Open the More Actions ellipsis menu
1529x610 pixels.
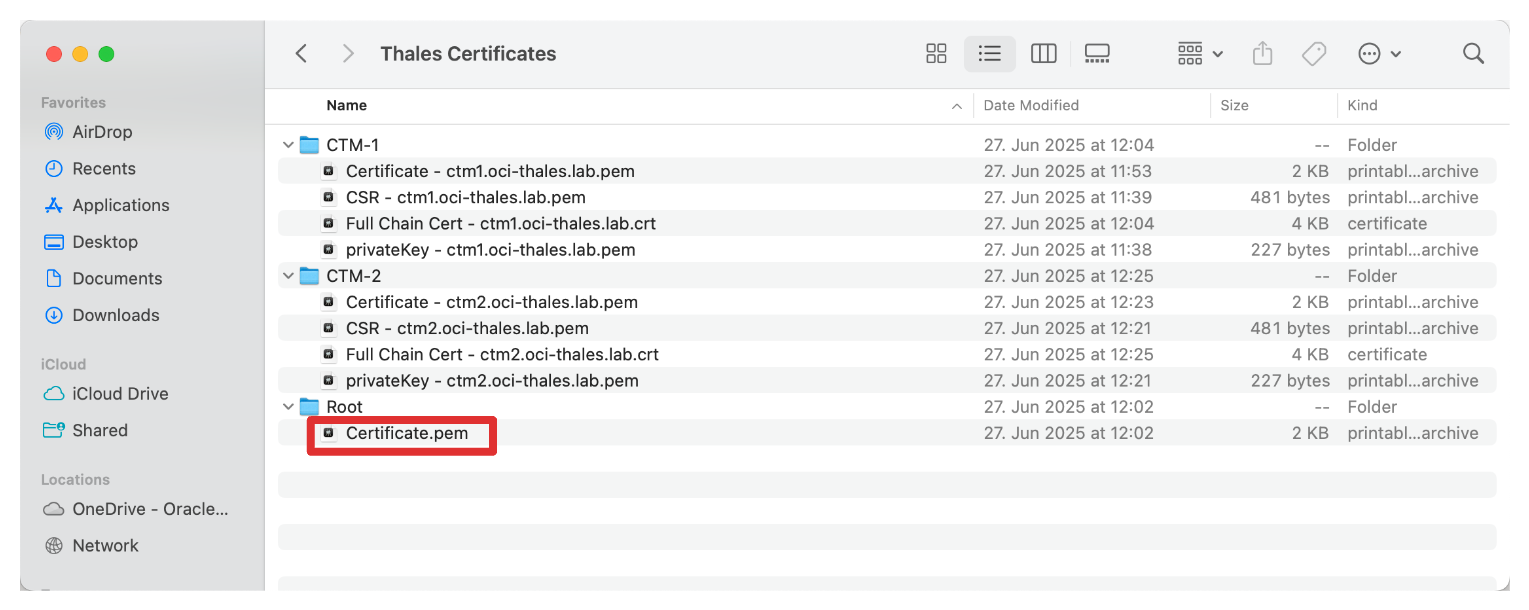click(1379, 54)
